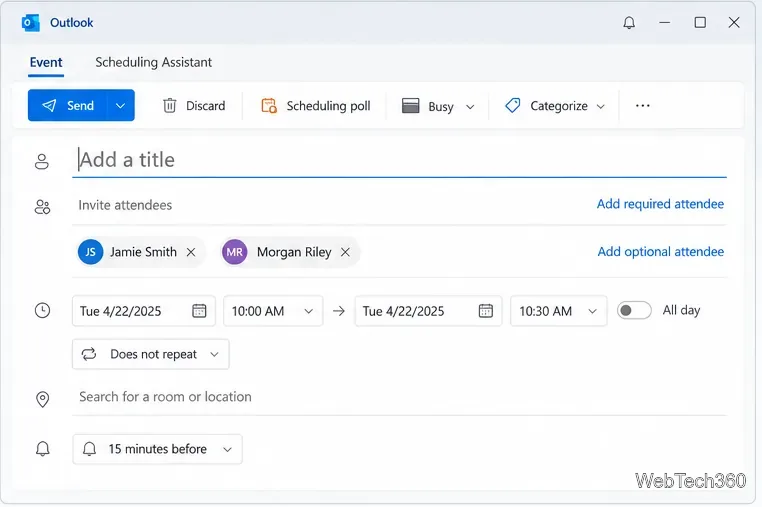Remove Morgan Riley from attendees

pyautogui.click(x=345, y=252)
